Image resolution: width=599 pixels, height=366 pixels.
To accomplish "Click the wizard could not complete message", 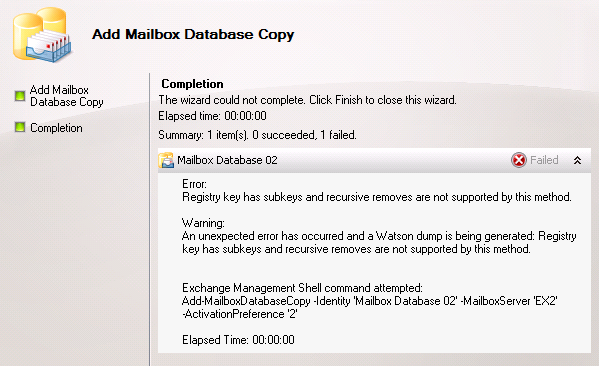I will (x=308, y=100).
